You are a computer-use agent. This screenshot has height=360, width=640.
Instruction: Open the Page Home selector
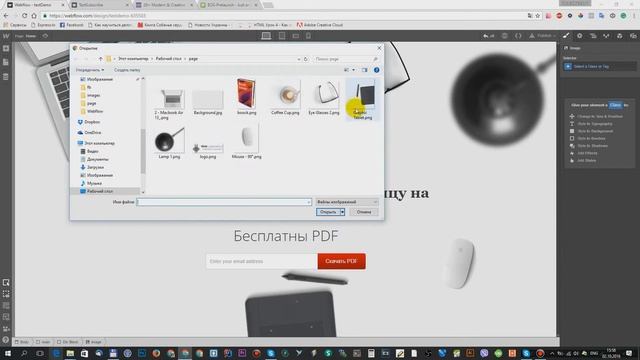tap(26, 36)
